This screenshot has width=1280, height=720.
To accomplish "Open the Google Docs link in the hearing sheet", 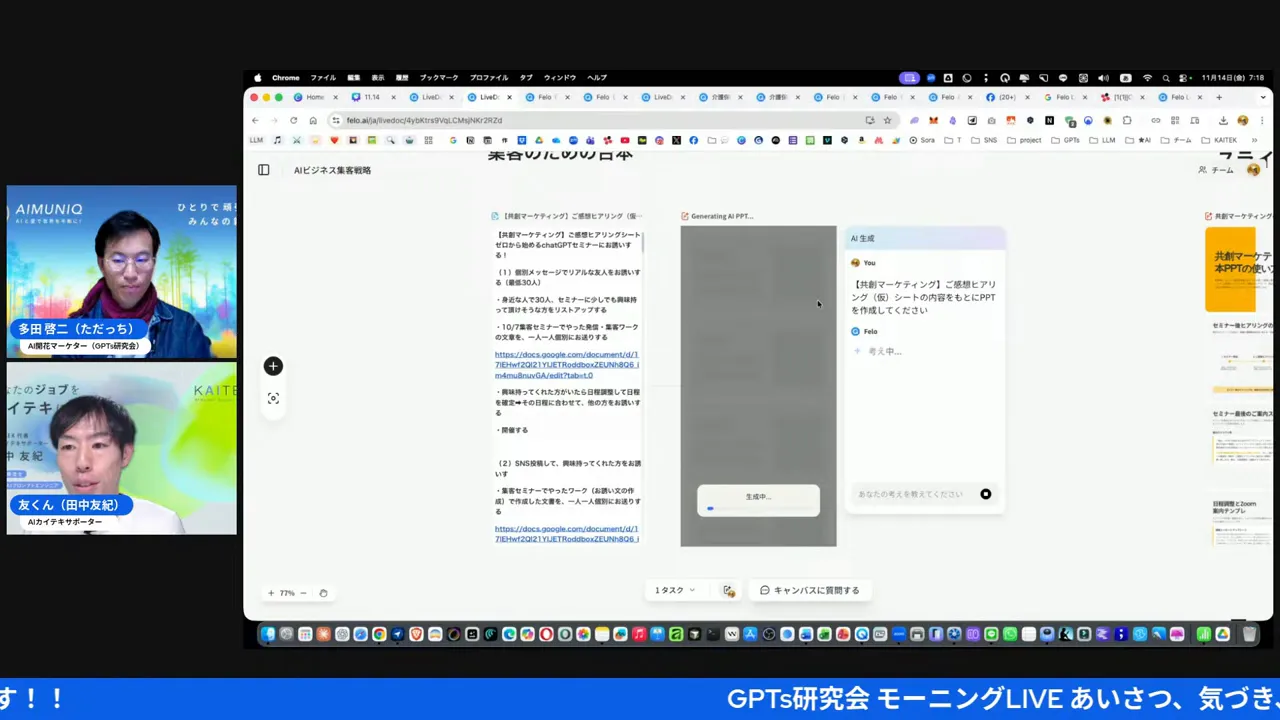I will tap(566, 364).
